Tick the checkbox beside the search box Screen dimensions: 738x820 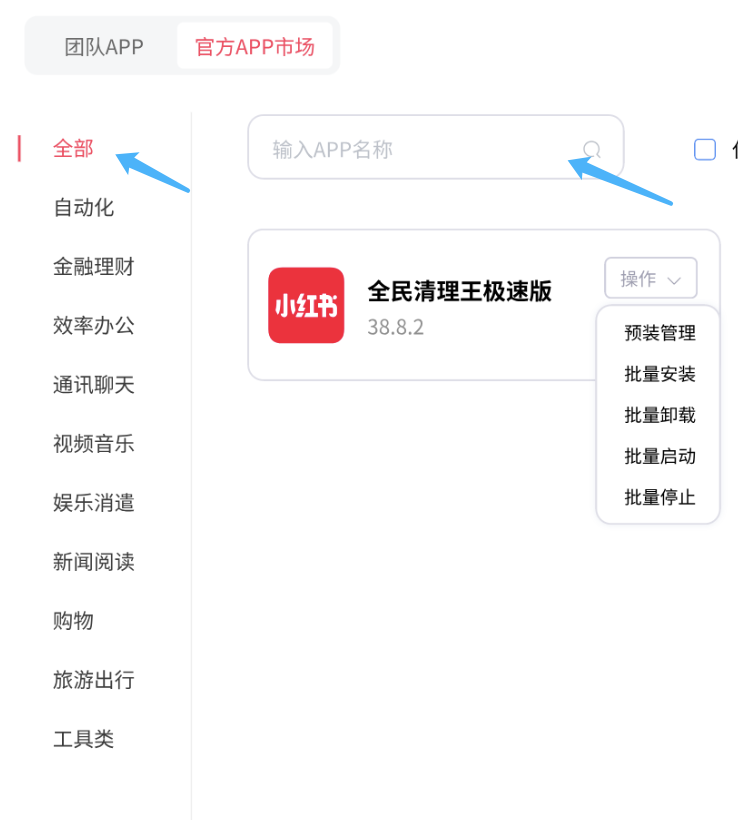pos(705,150)
